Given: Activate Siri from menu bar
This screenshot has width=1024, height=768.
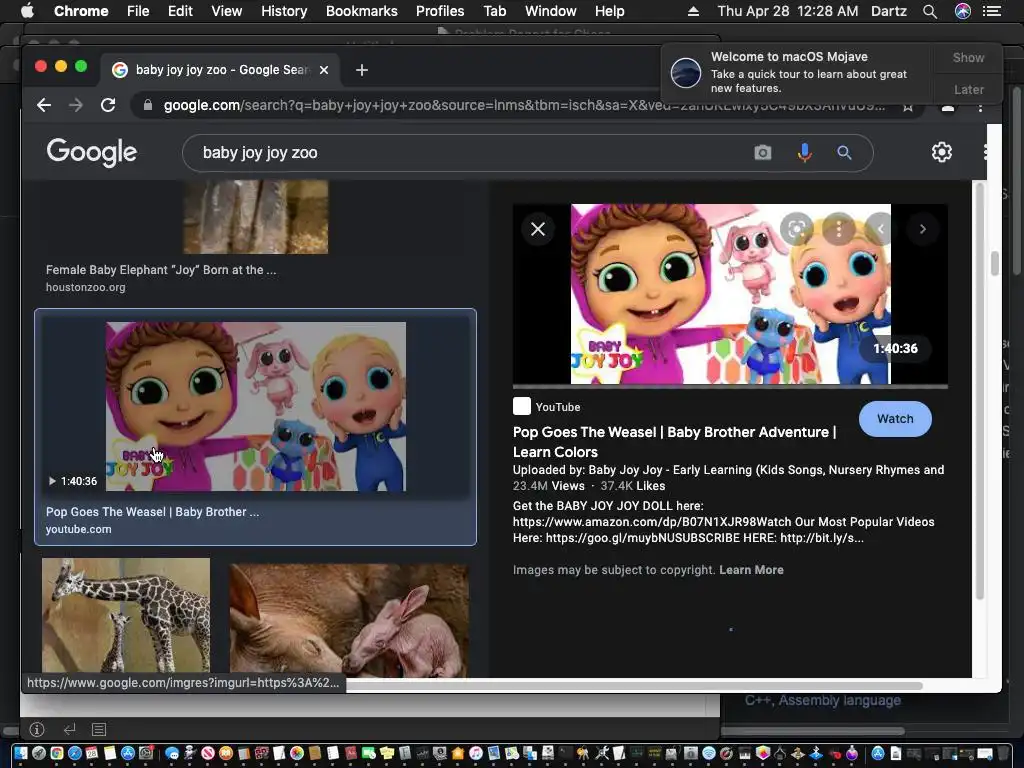Looking at the screenshot, I should [963, 11].
